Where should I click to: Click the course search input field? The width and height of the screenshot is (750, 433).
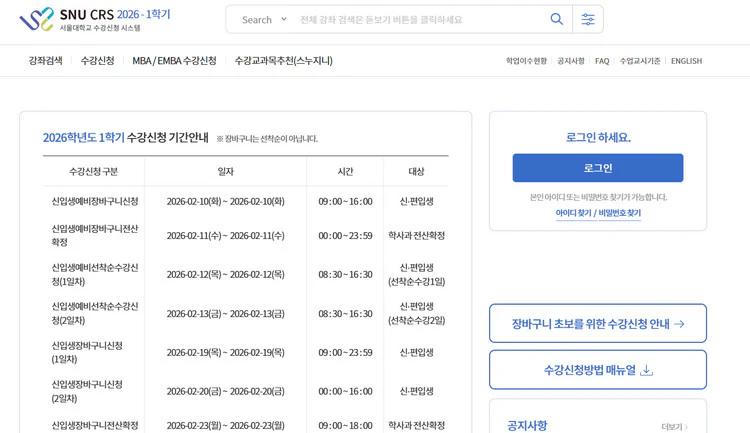(420, 19)
